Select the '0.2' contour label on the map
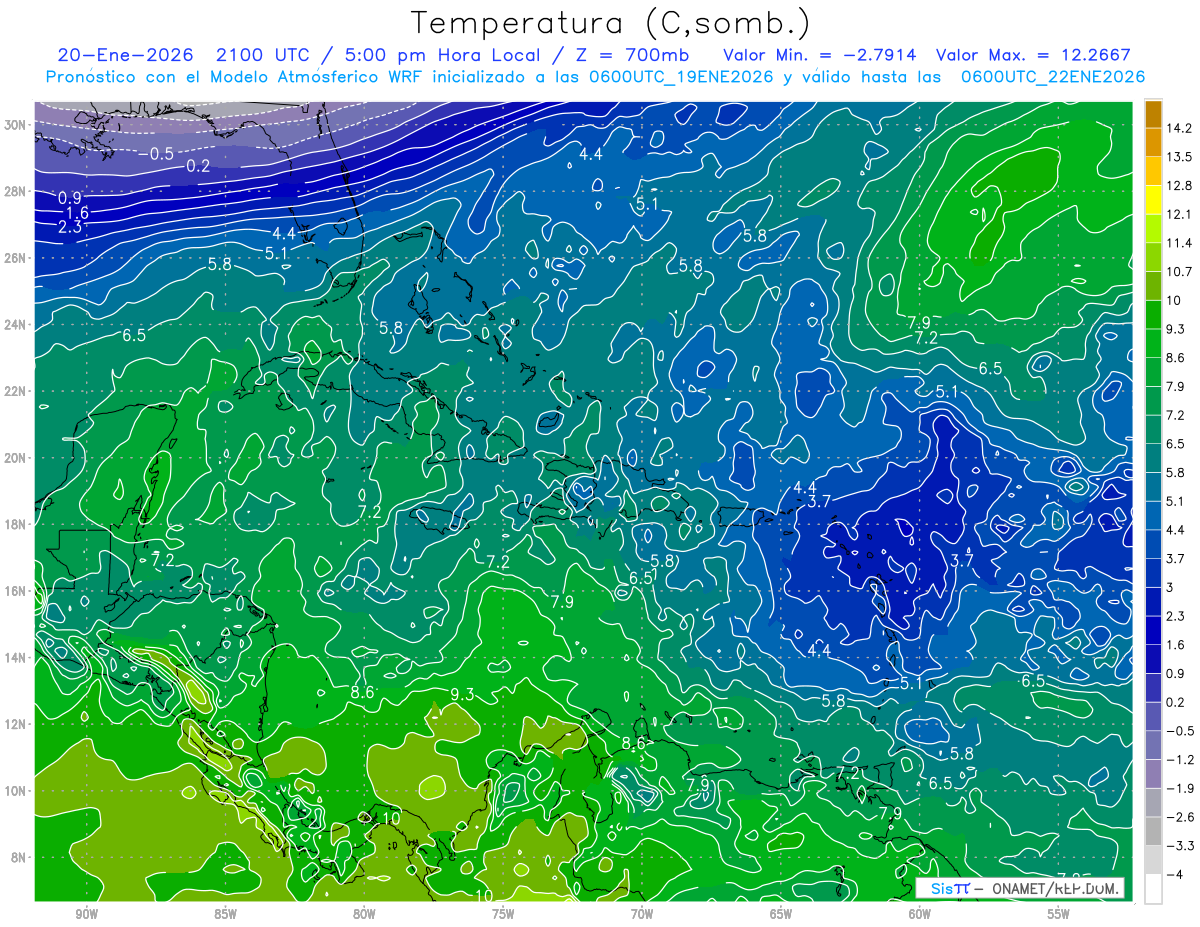Image resolution: width=1200 pixels, height=927 pixels. [x=198, y=166]
